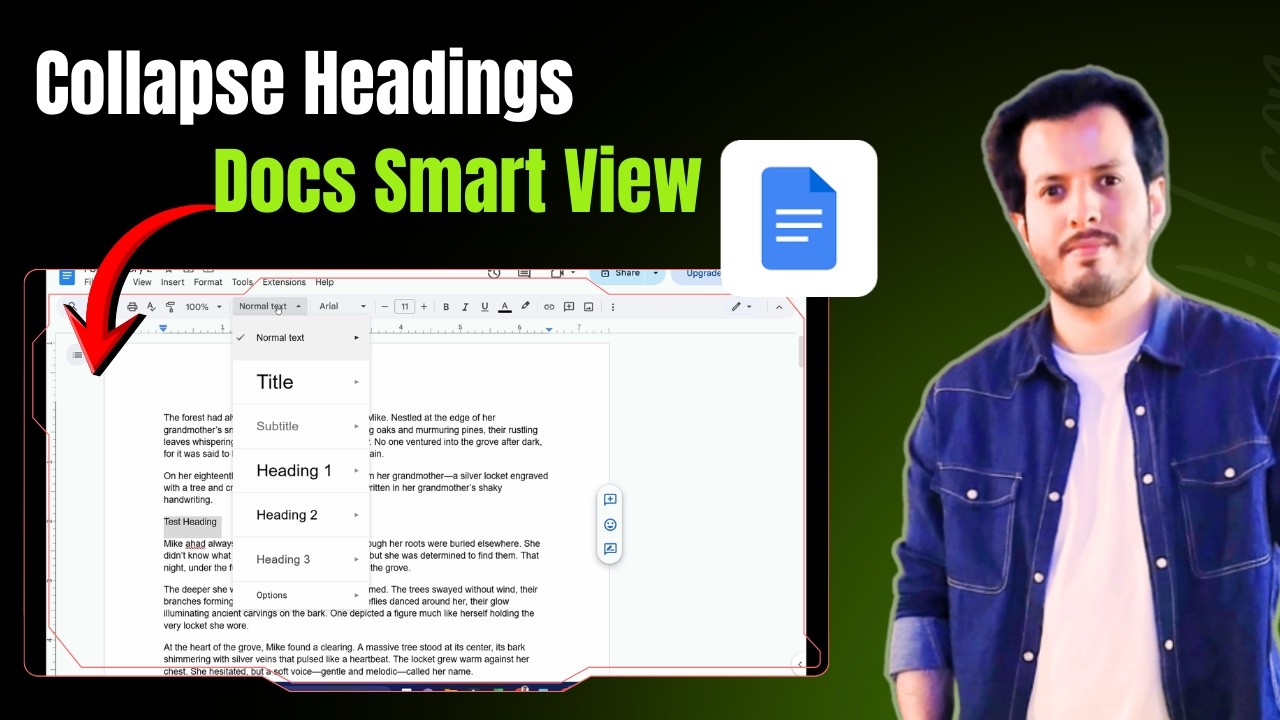
Task: Open the 100% zoom dropdown
Action: click(x=204, y=307)
